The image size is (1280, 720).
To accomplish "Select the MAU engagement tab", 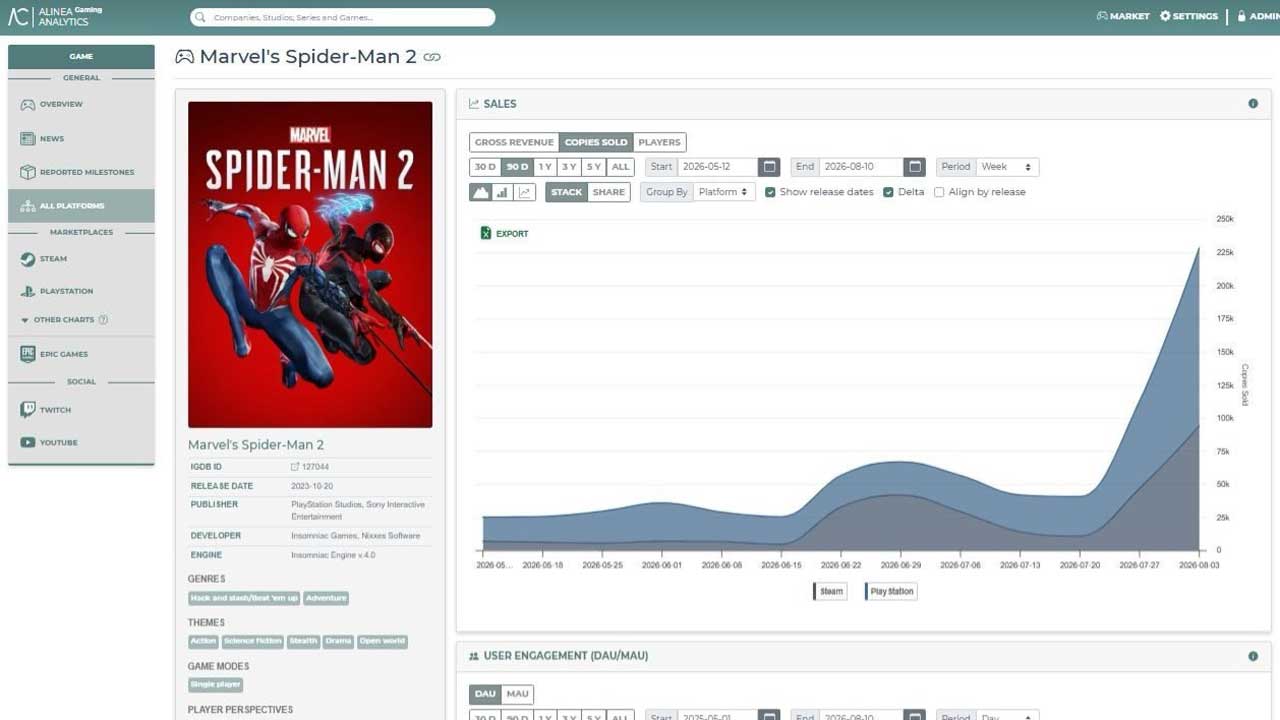I will click(517, 694).
